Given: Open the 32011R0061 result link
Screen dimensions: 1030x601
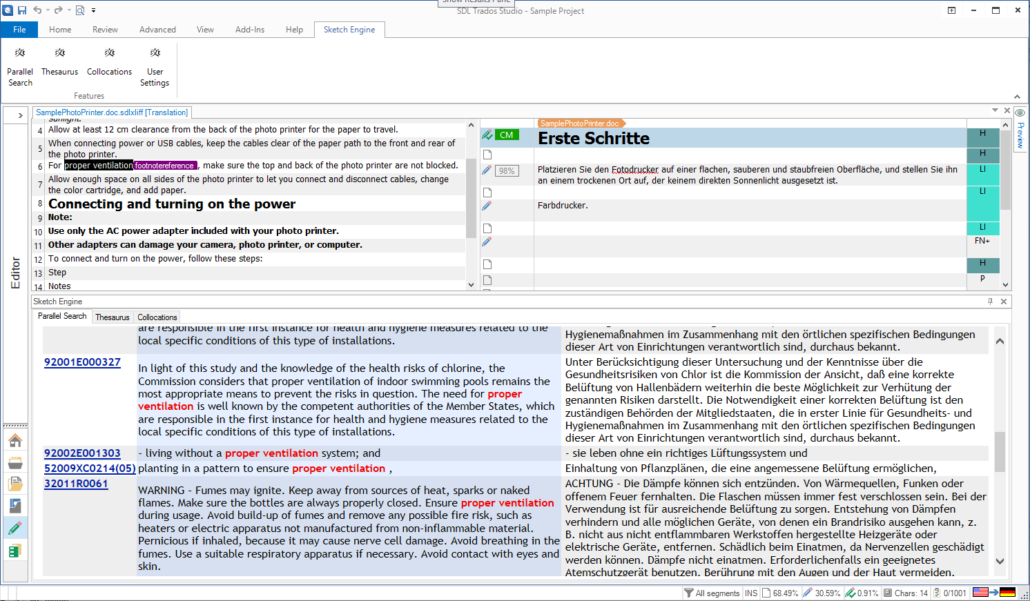Looking at the screenshot, I should click(x=76, y=484).
